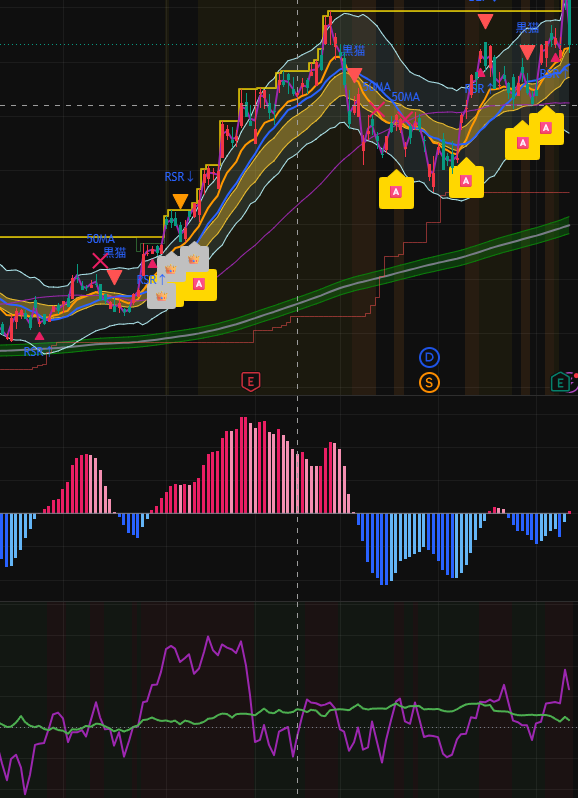Click red triangle under the leftmost 黒猫 label
578x798 pixels.
[x=114, y=277]
